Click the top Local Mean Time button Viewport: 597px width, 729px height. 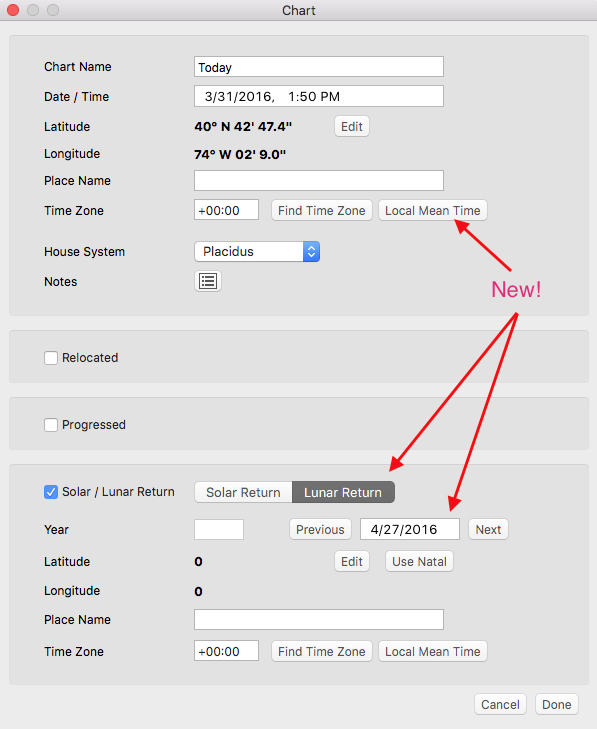tap(433, 211)
